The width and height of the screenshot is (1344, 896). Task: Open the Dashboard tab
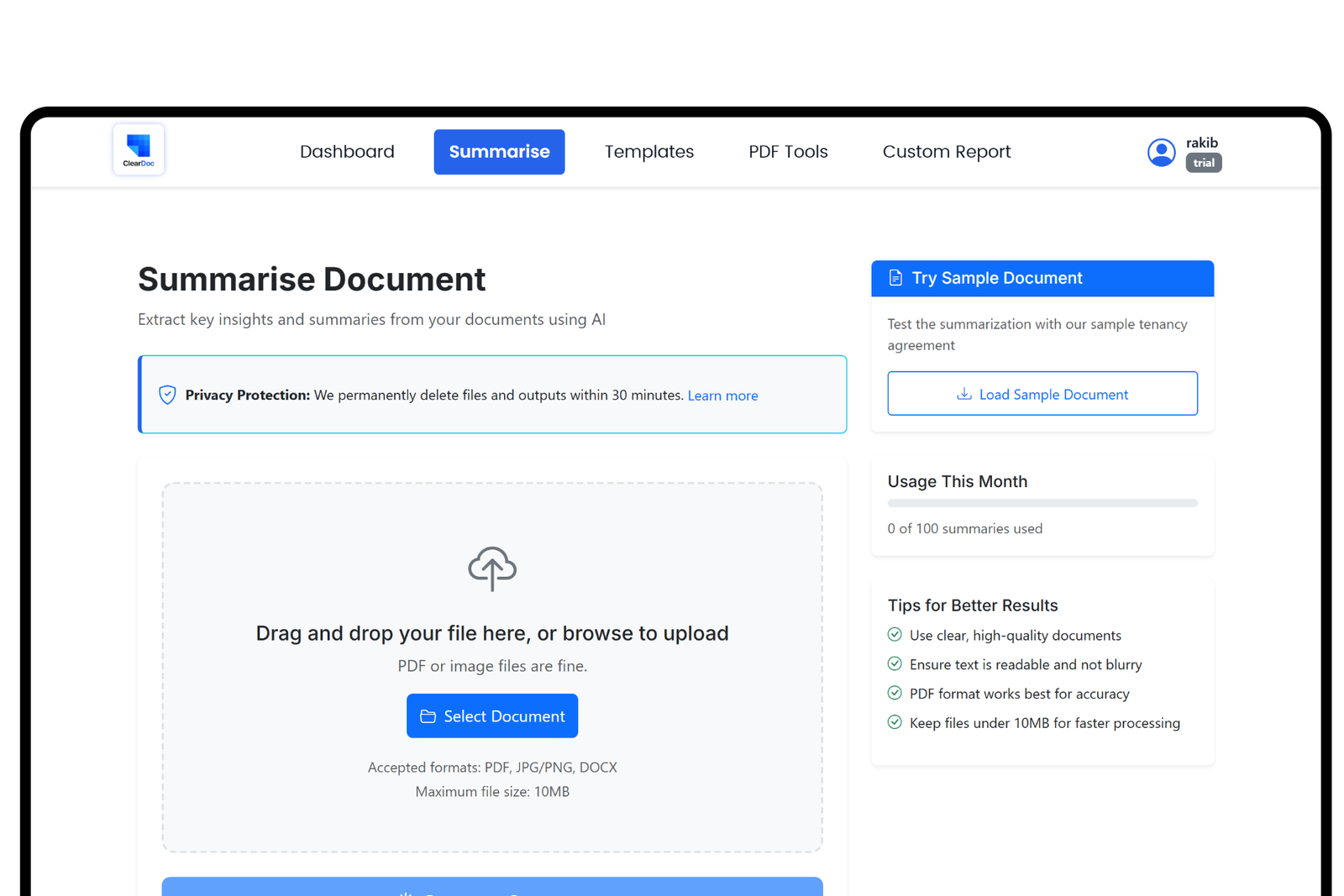347,152
